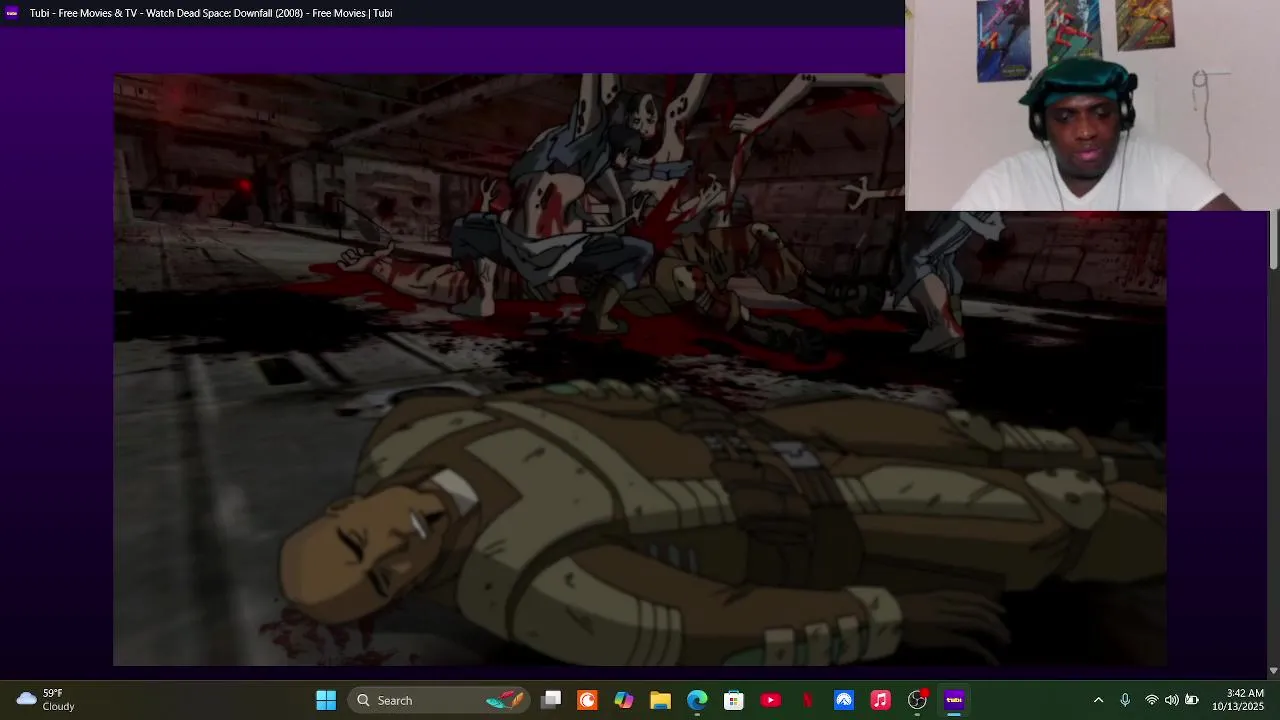Open the volume control in tray

coord(1171,700)
